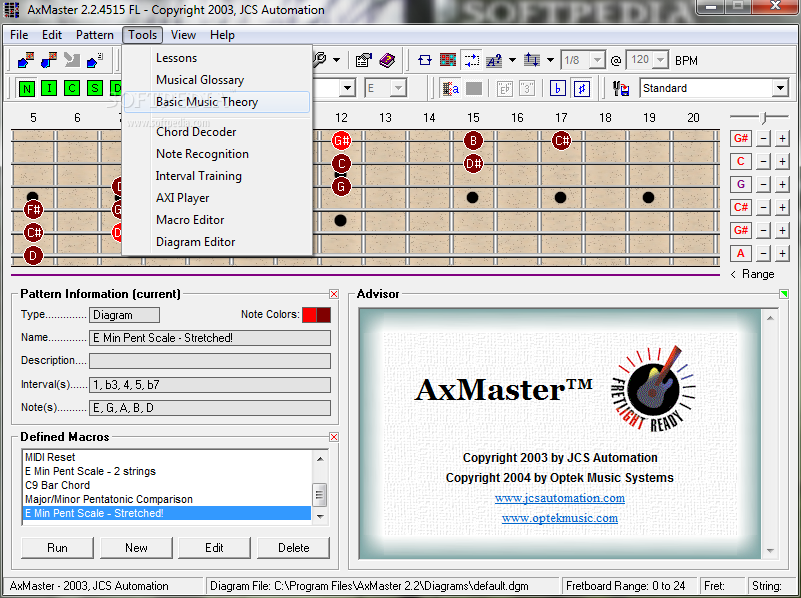Toggle the green C display button
801x598 pixels.
click(x=72, y=89)
